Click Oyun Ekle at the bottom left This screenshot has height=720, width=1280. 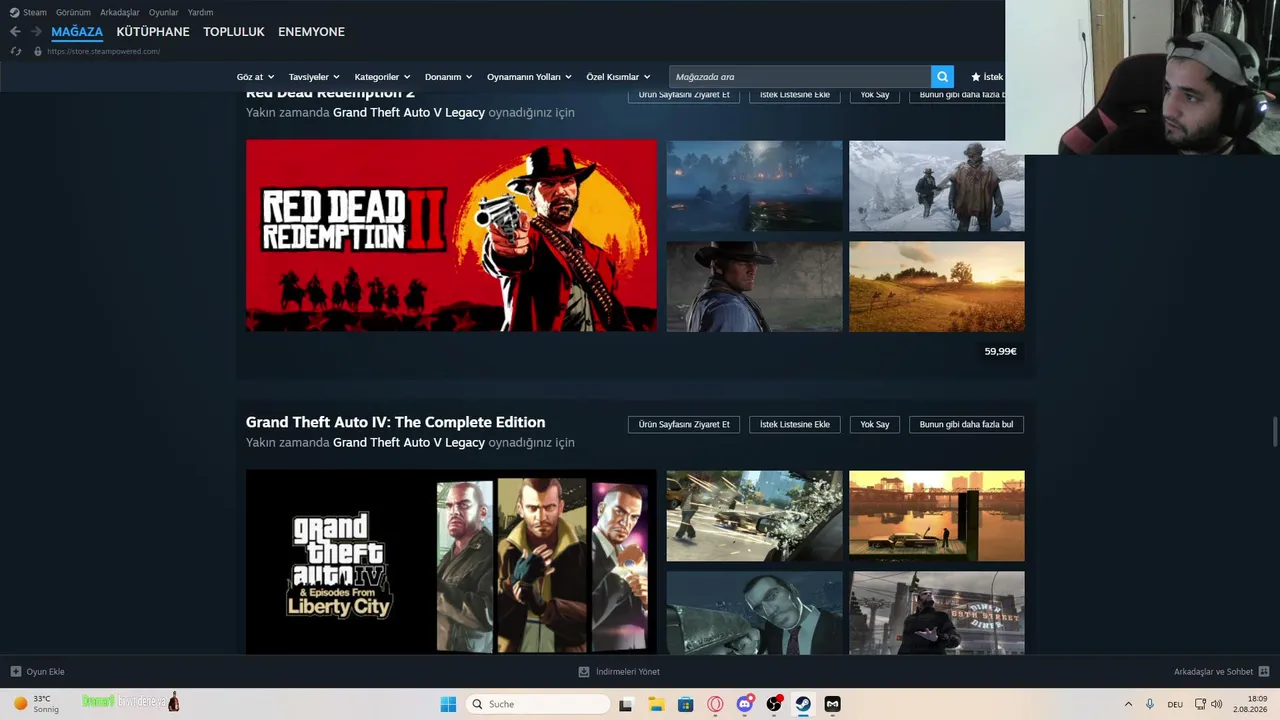[45, 672]
